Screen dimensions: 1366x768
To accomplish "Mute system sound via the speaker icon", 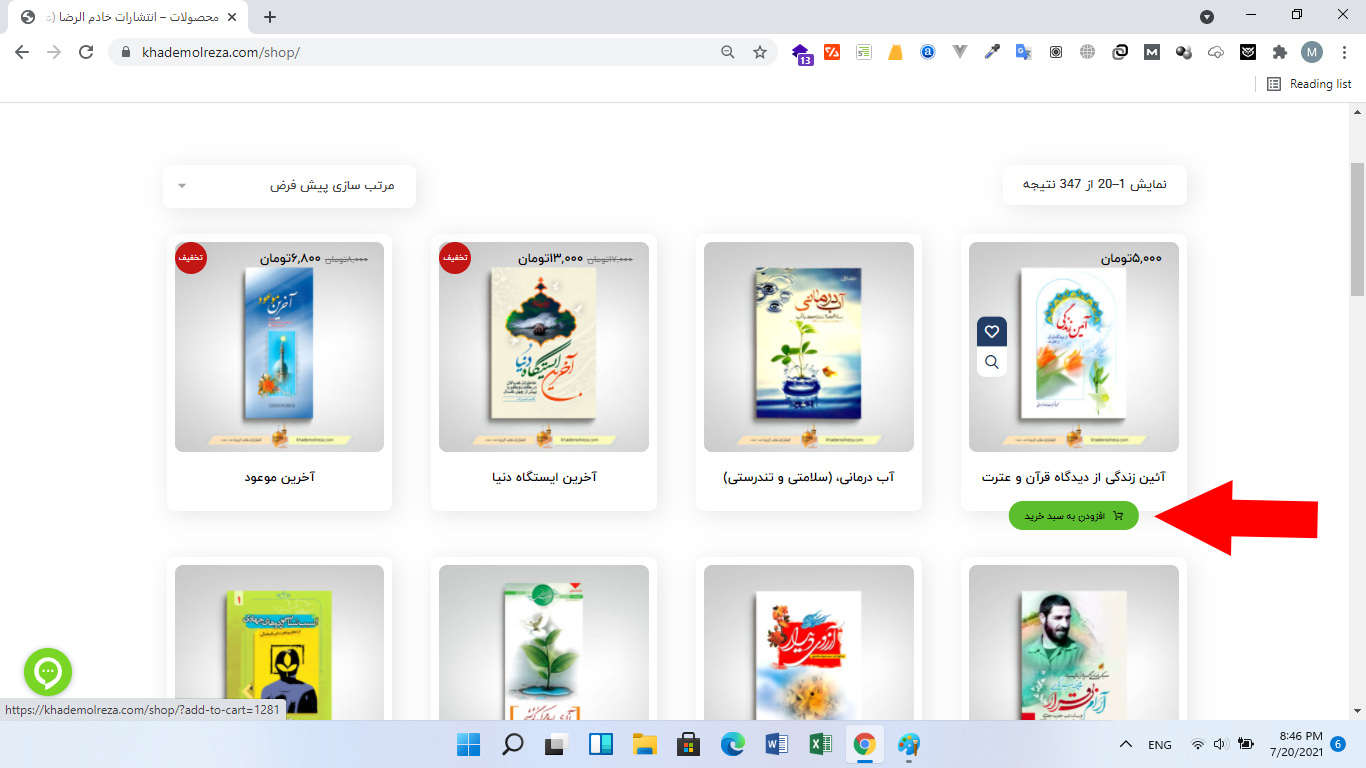I will [1219, 744].
